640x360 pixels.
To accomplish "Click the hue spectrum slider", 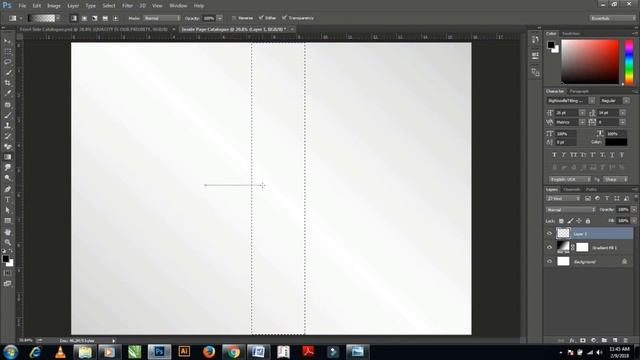I will [629, 62].
